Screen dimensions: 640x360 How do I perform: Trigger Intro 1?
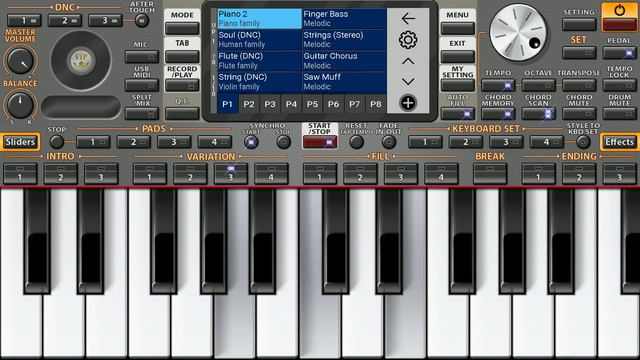point(20,173)
